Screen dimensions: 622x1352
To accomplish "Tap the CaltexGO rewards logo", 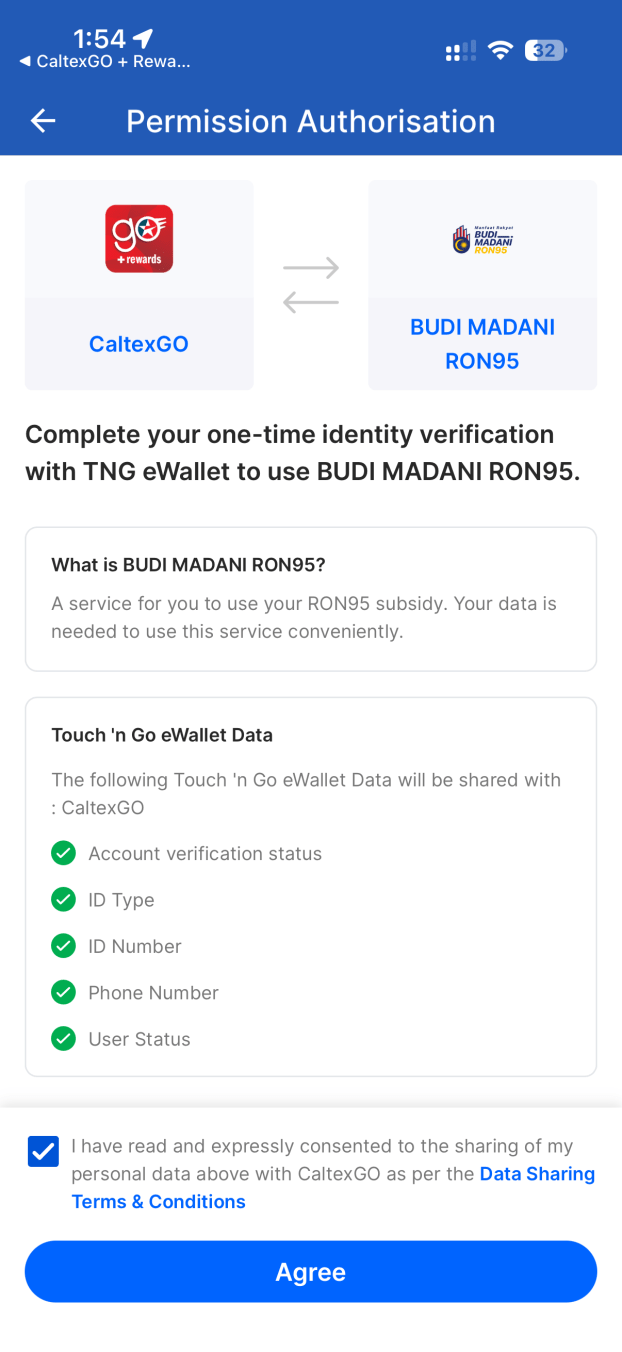I will click(x=139, y=238).
